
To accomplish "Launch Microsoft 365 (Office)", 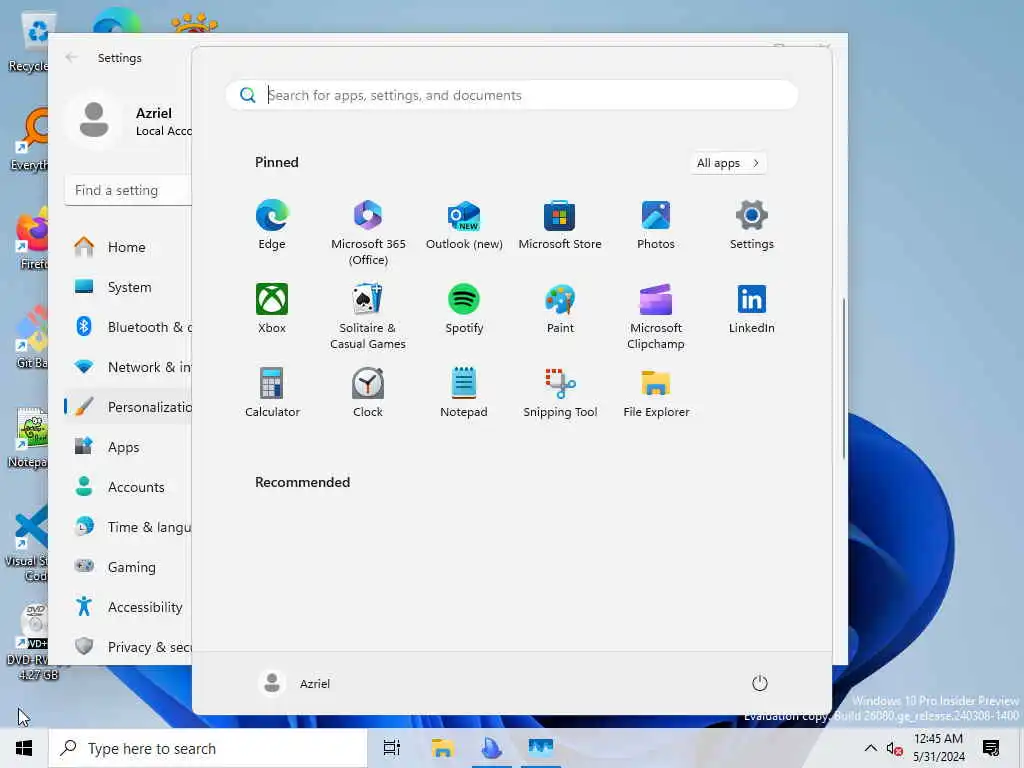I will pyautogui.click(x=368, y=233).
